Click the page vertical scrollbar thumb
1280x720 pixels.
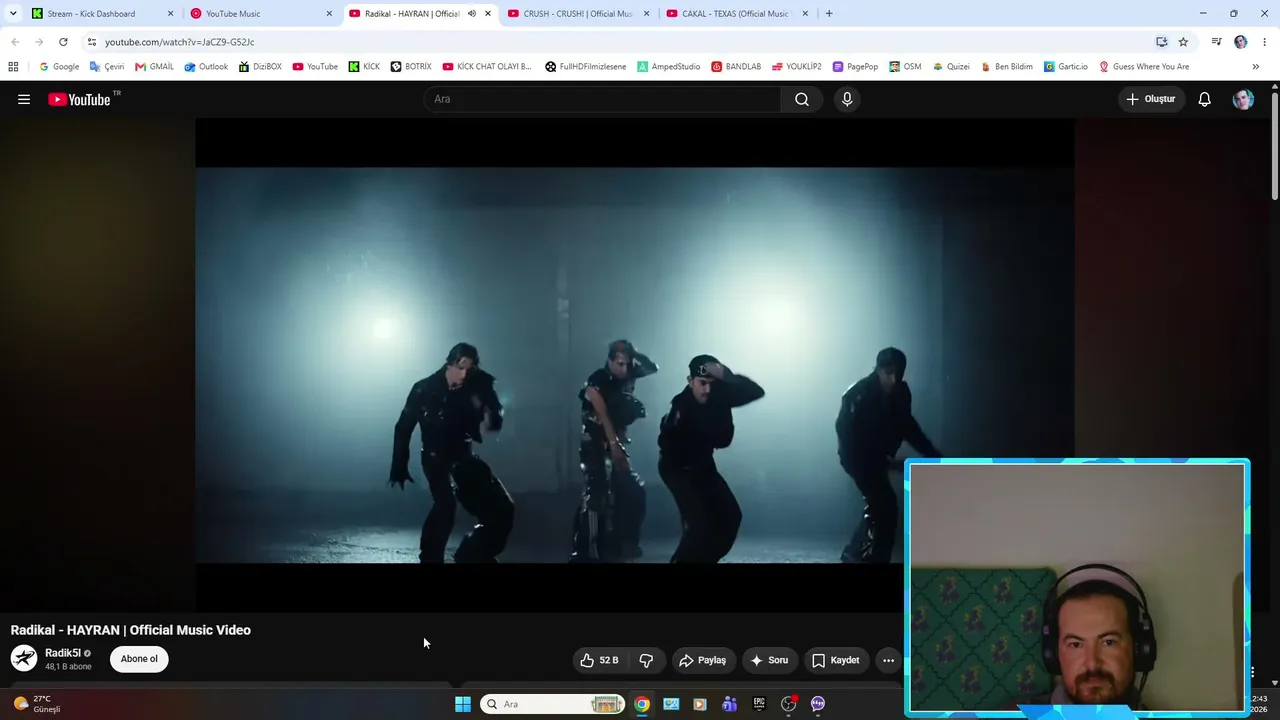click(x=1275, y=145)
